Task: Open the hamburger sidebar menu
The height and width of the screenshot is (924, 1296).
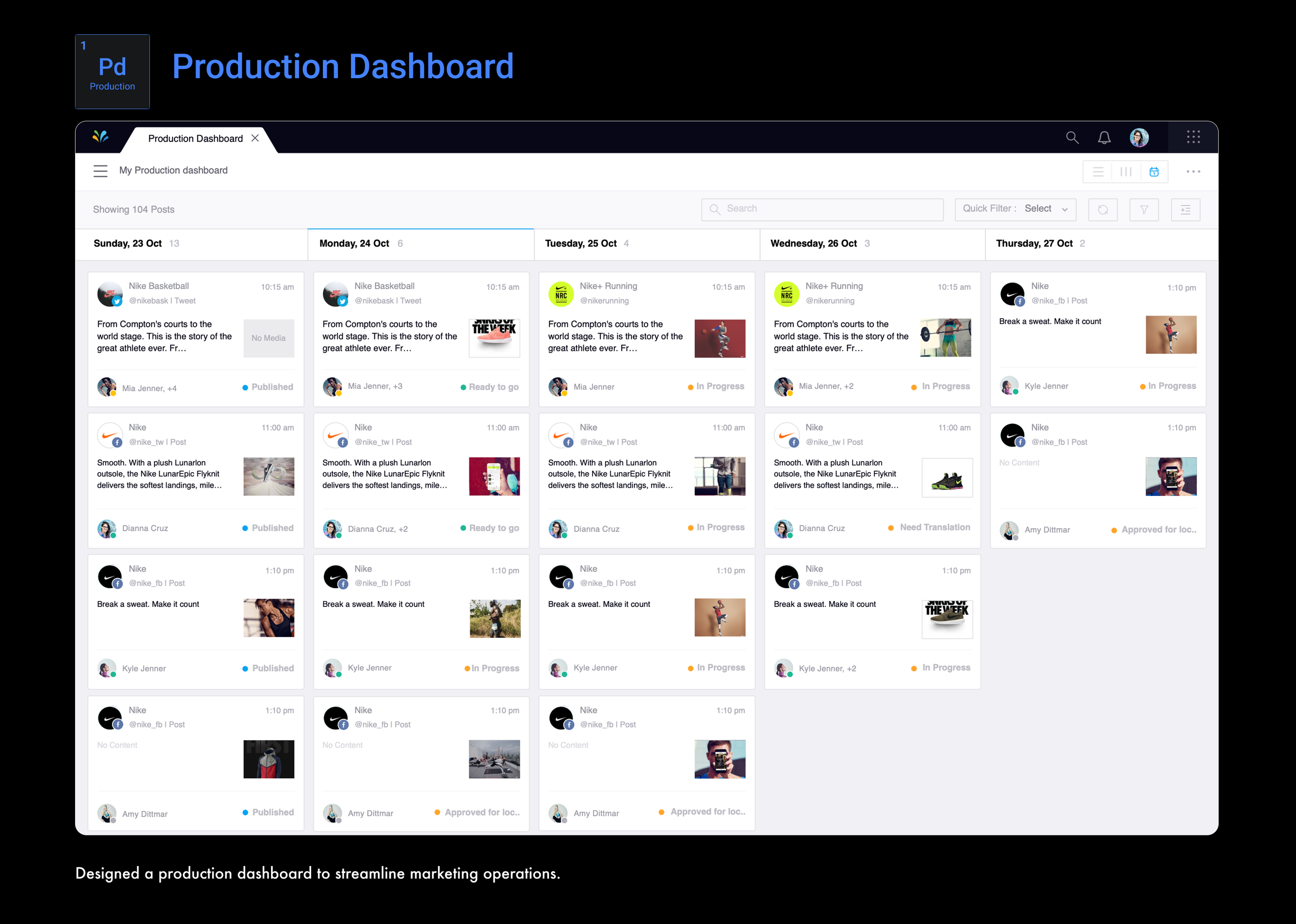Action: [x=100, y=170]
